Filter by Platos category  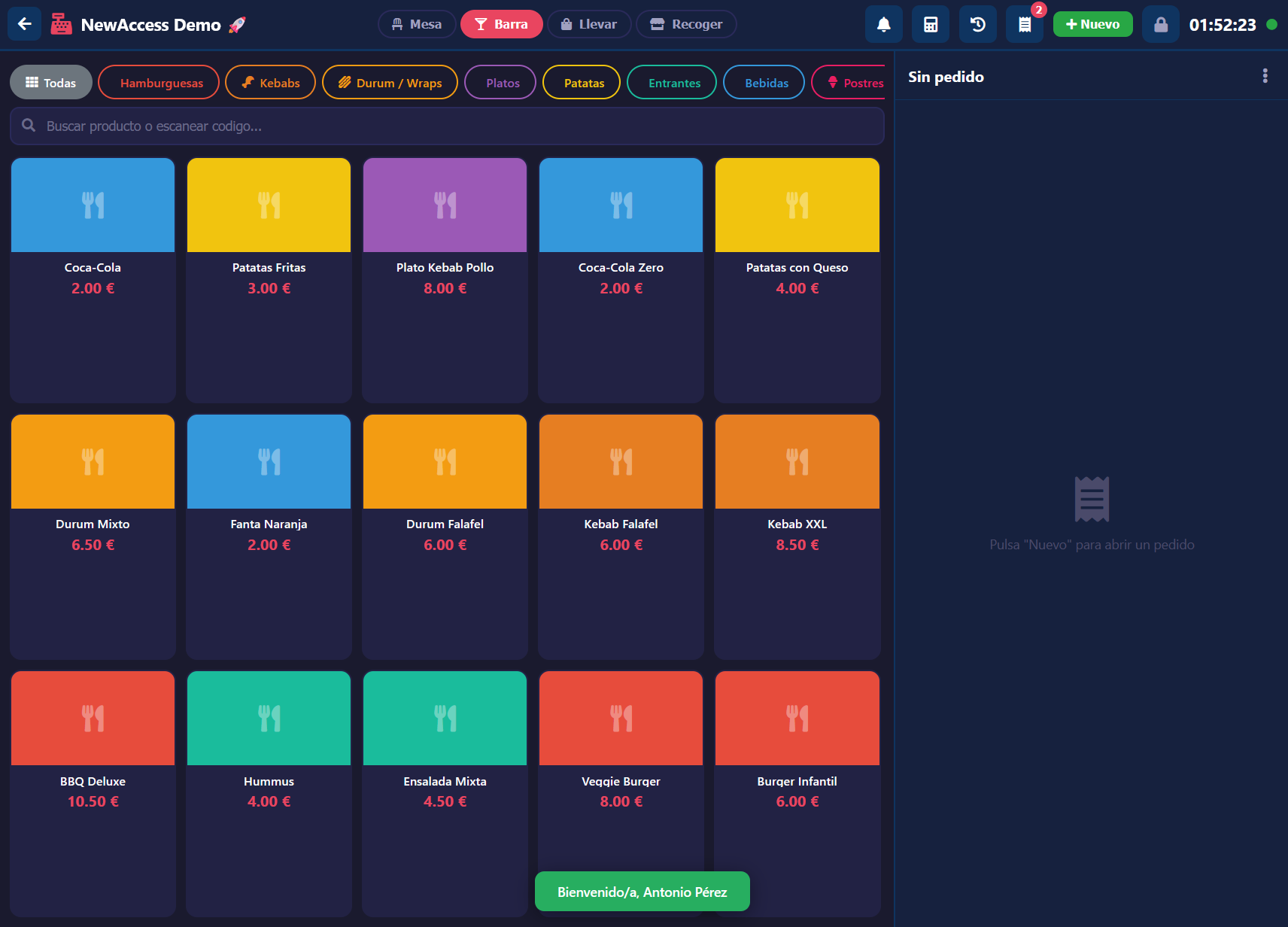500,82
